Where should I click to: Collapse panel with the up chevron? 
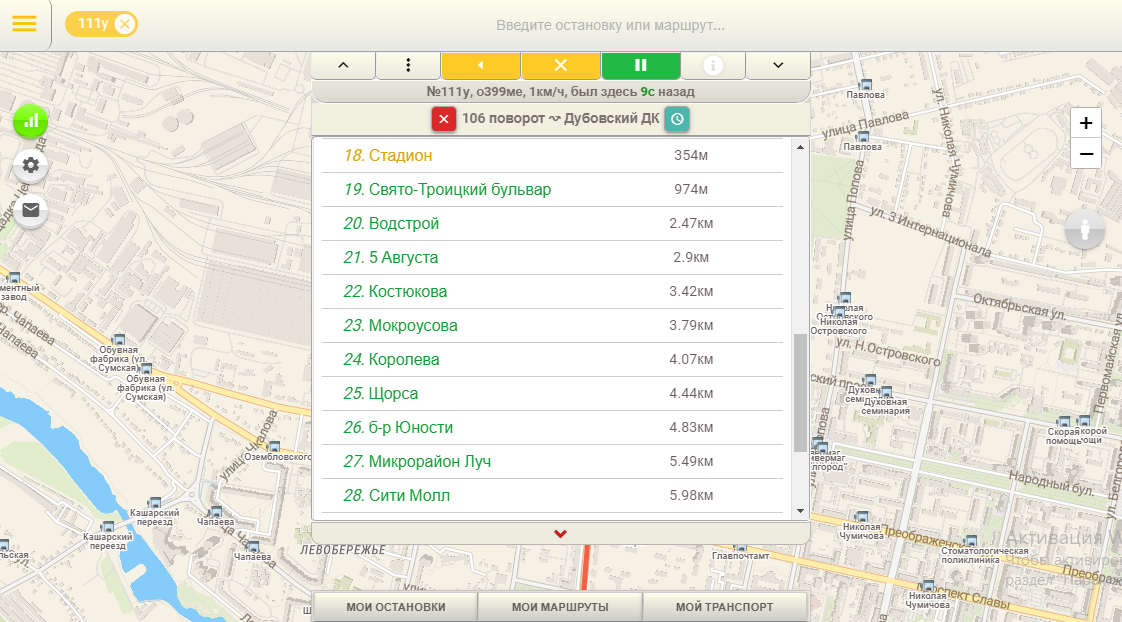point(343,65)
